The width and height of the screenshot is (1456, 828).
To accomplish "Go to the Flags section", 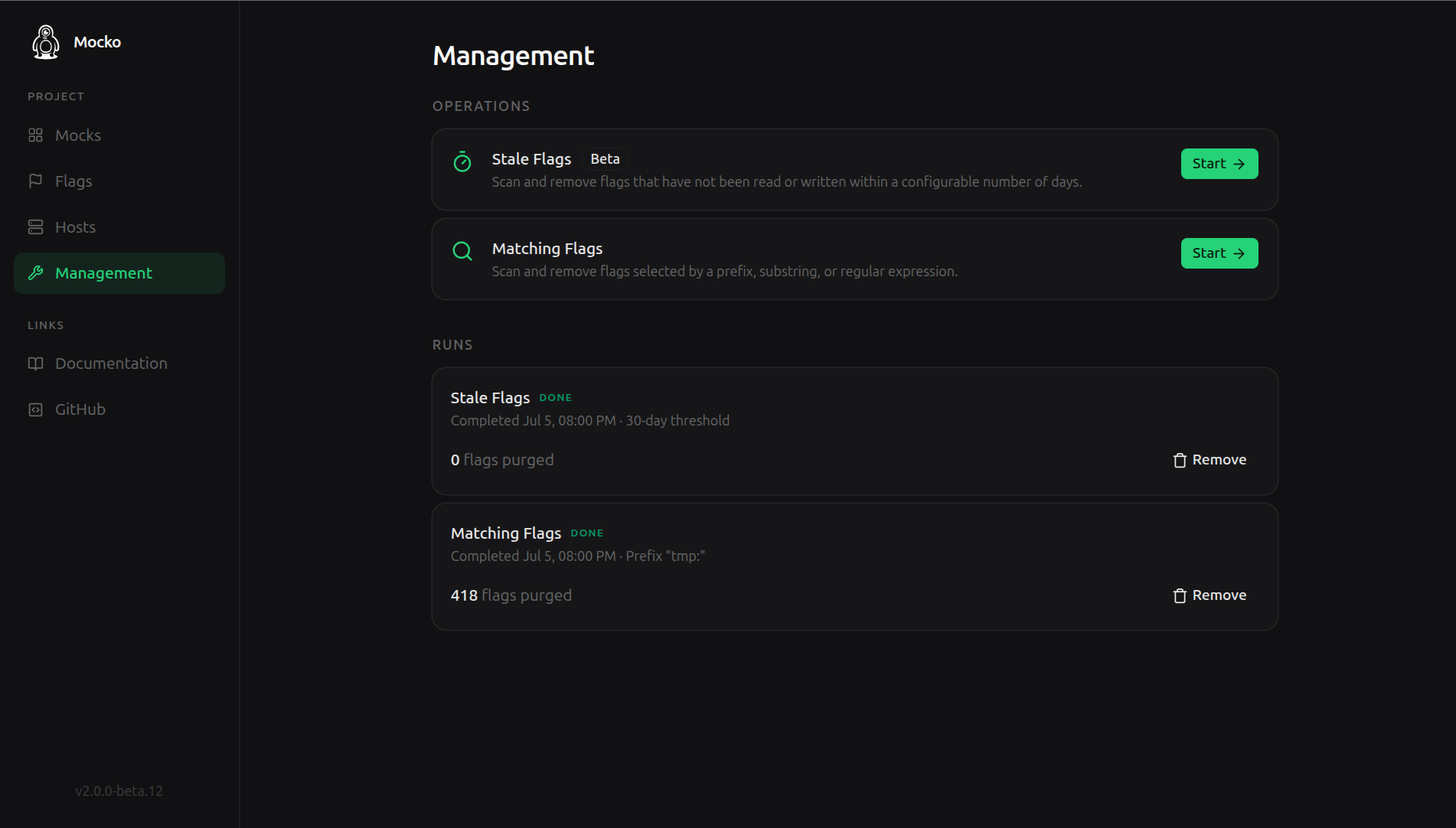I will [119, 181].
